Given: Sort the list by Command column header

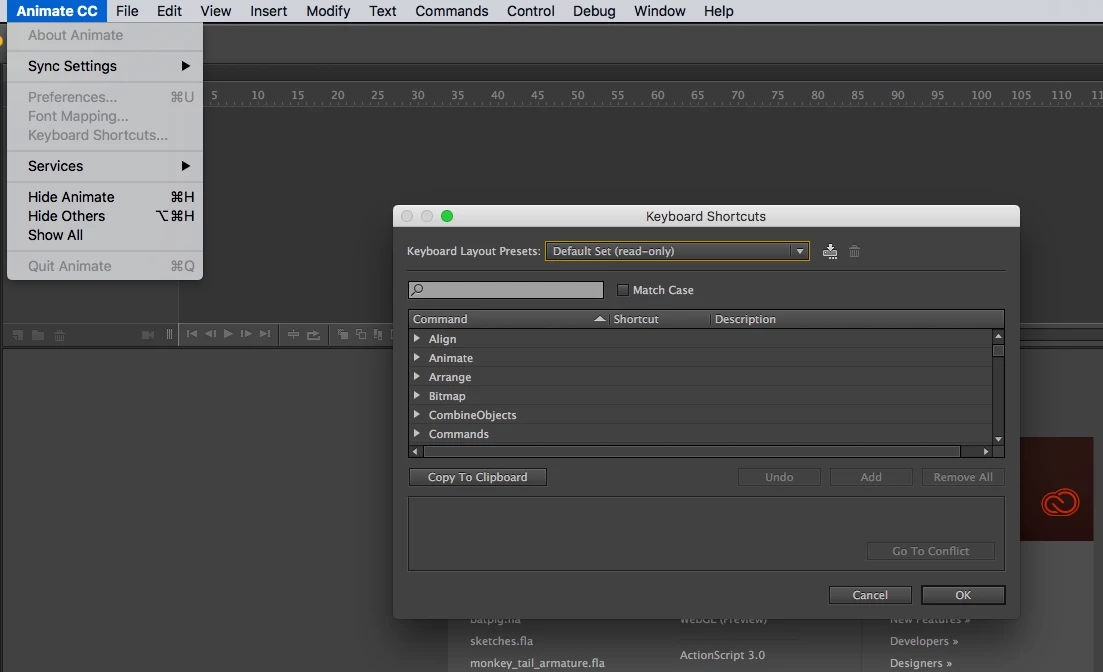Looking at the screenshot, I should (x=509, y=319).
